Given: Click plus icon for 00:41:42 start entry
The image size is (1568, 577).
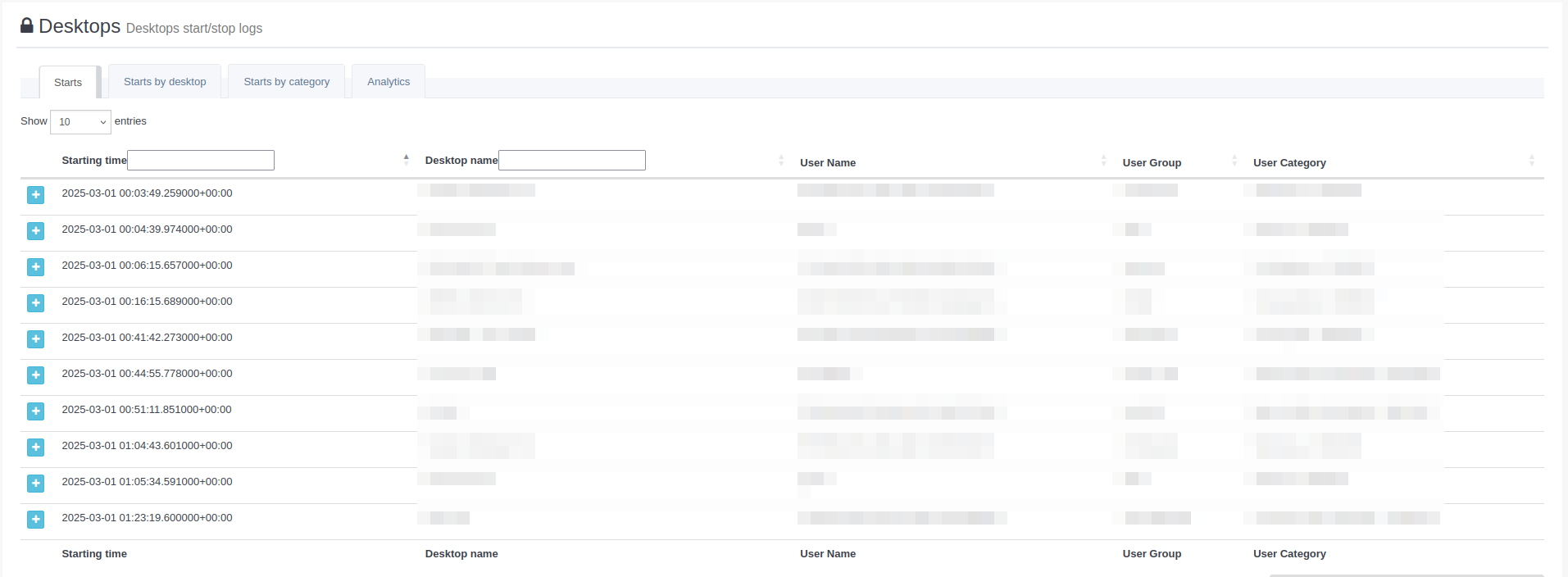Looking at the screenshot, I should point(35,339).
